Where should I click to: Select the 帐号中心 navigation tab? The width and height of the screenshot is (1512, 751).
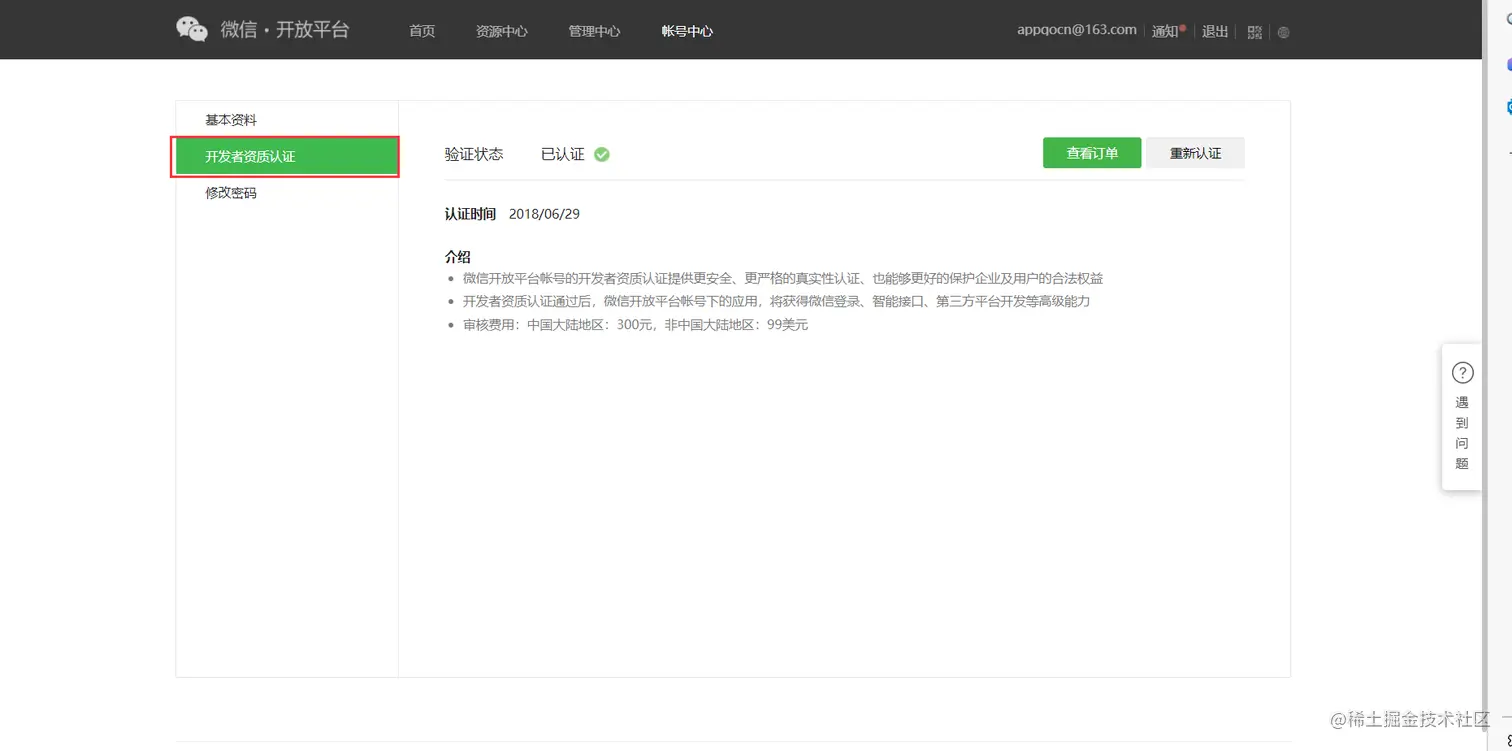[686, 31]
